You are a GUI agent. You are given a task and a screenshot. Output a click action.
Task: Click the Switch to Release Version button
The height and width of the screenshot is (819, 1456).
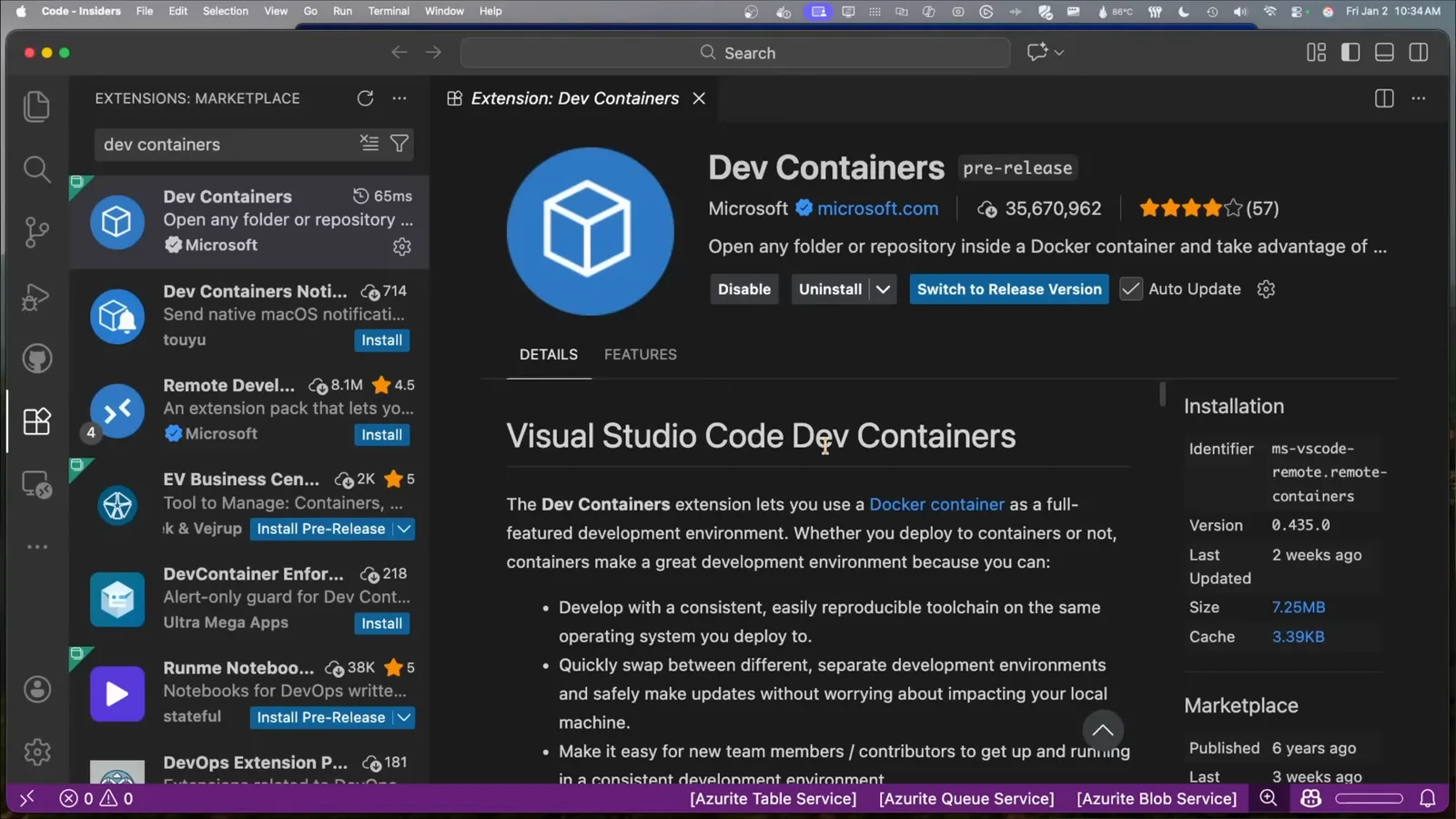click(x=1009, y=289)
